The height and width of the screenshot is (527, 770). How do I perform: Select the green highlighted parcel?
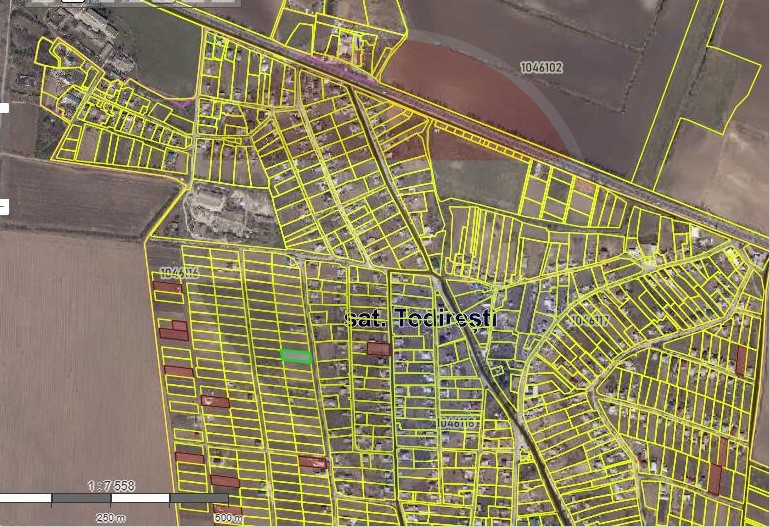coord(295,355)
